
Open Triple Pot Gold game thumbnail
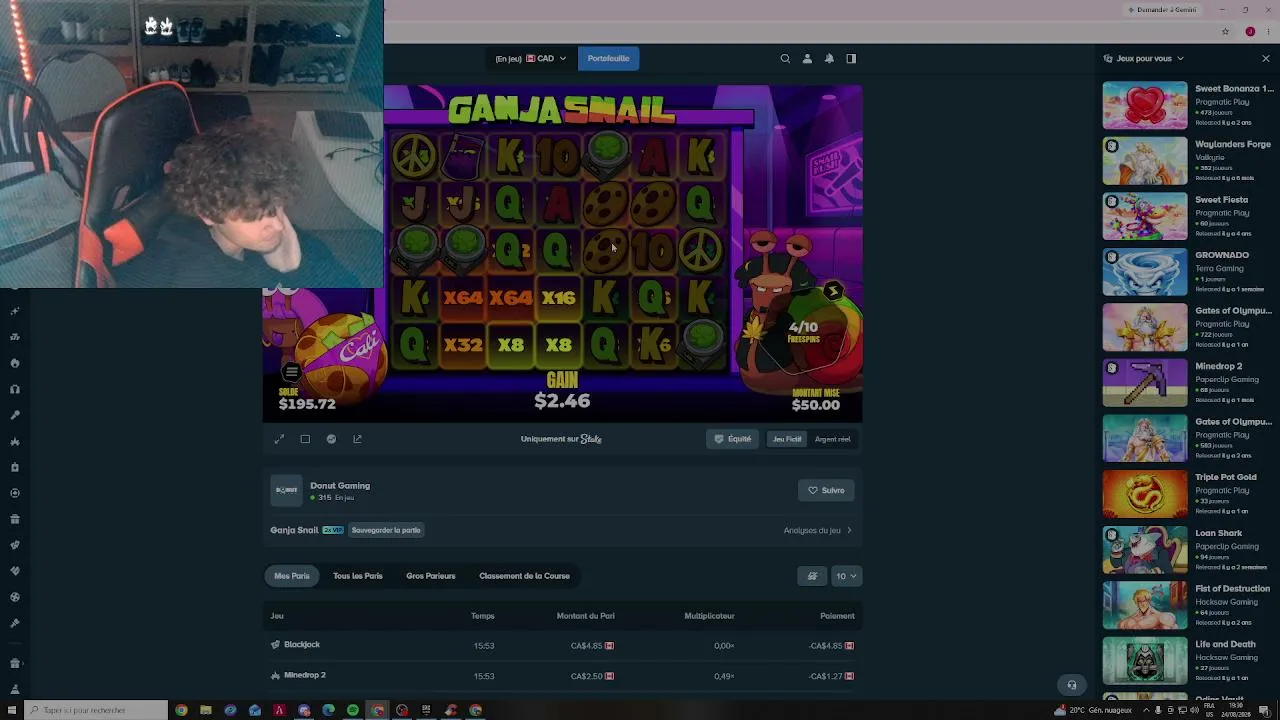click(1145, 494)
